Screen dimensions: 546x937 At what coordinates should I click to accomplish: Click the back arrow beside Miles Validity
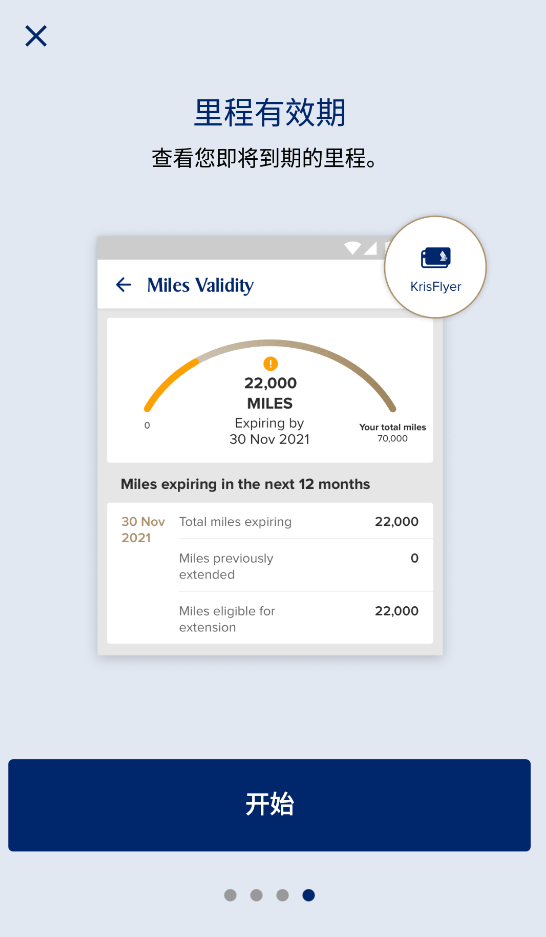tap(123, 284)
